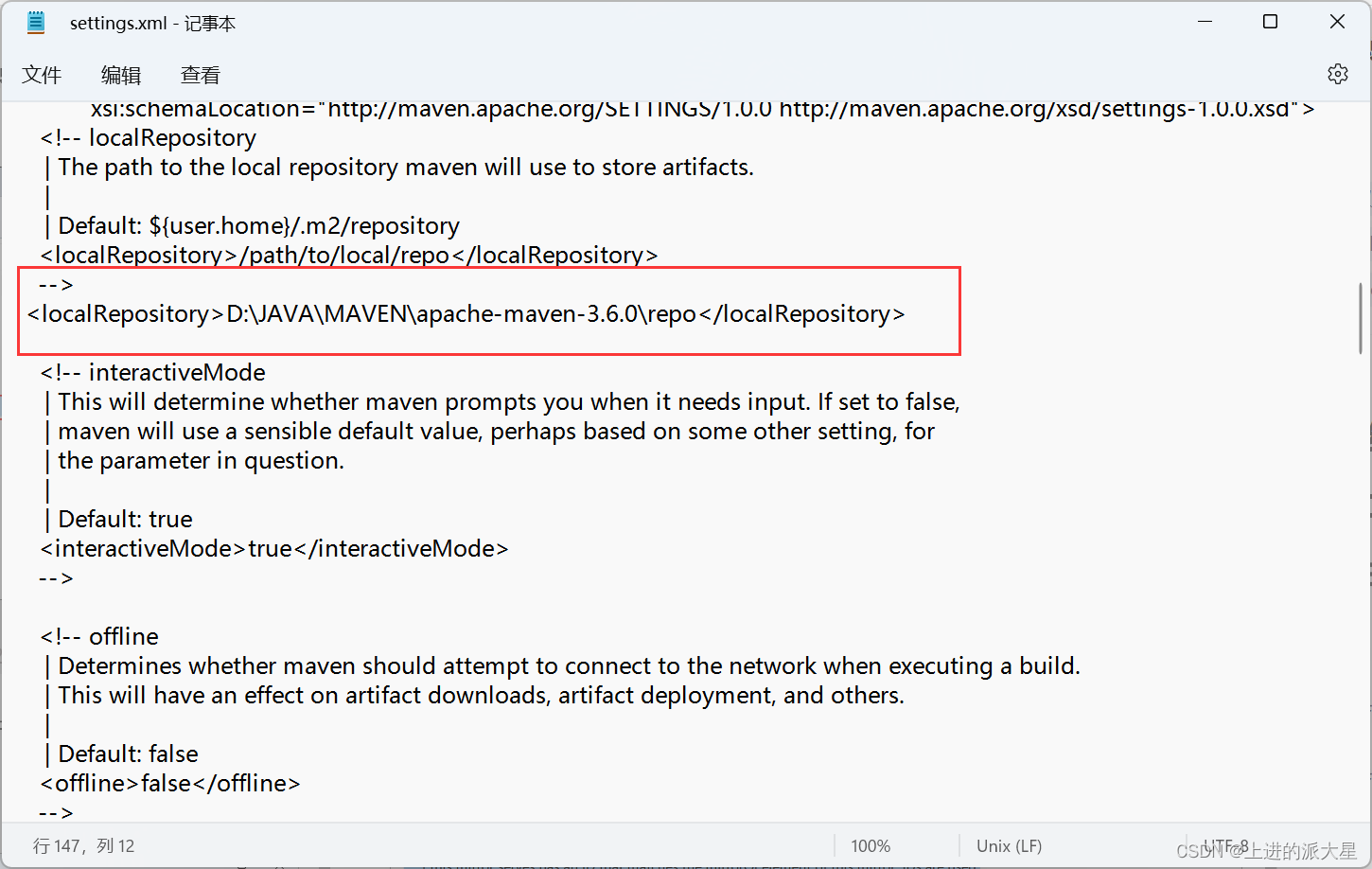Click the '<offline>false</offline>' line
1372x869 pixels.
pyautogui.click(x=169, y=784)
